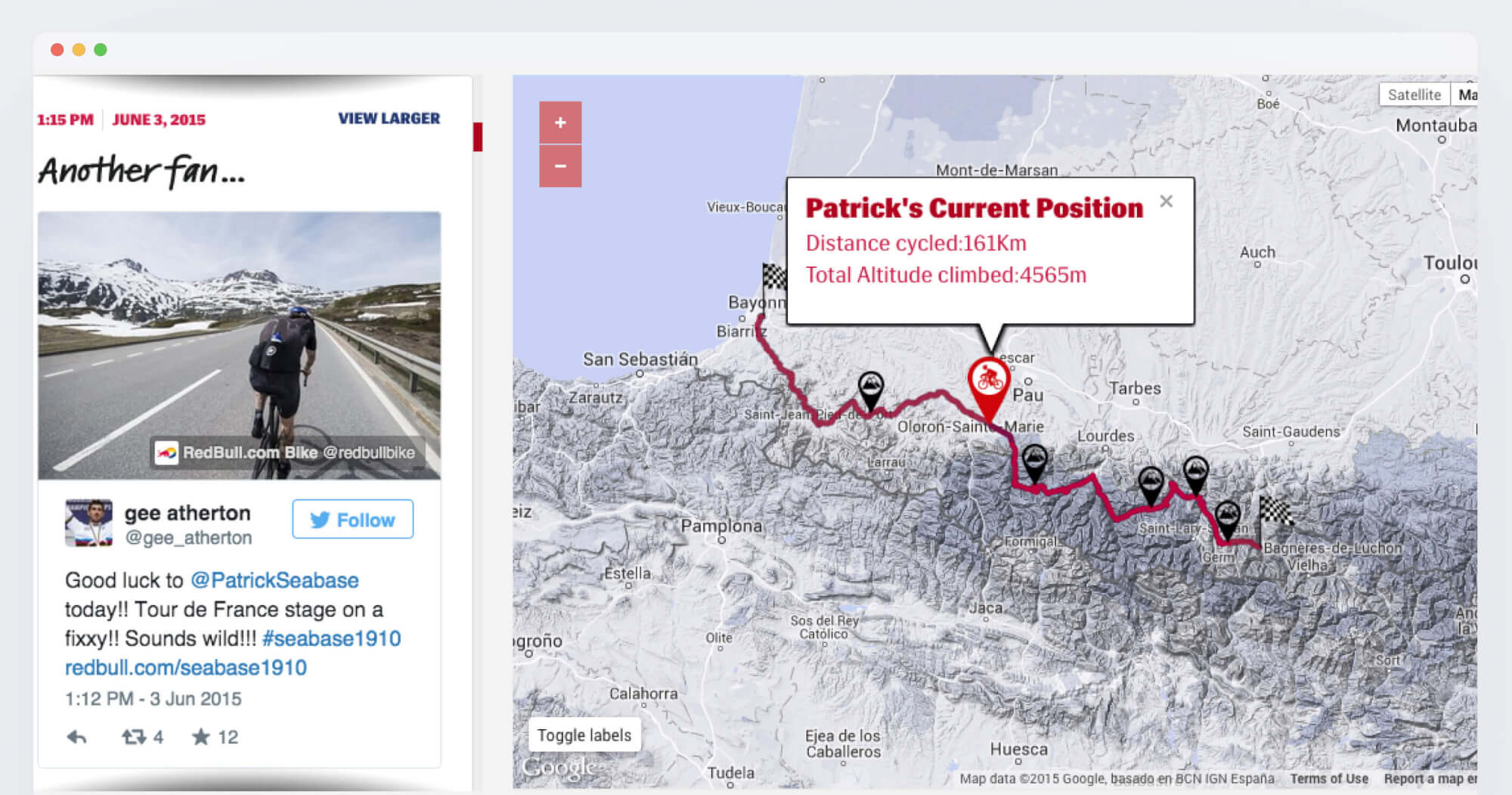This screenshot has width=1512, height=795.
Task: Click the 1:15 PM post time
Action: coord(65,120)
